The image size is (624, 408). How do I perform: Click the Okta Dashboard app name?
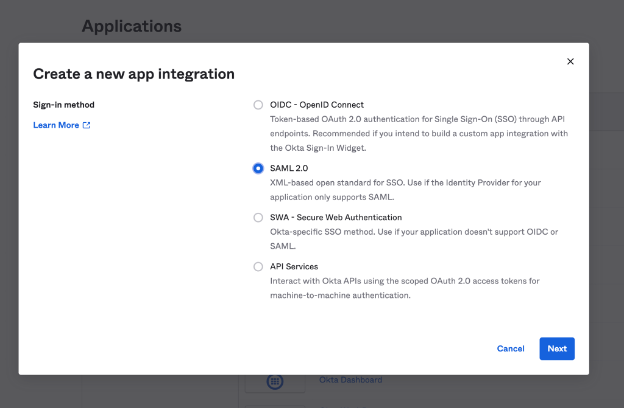(350, 381)
